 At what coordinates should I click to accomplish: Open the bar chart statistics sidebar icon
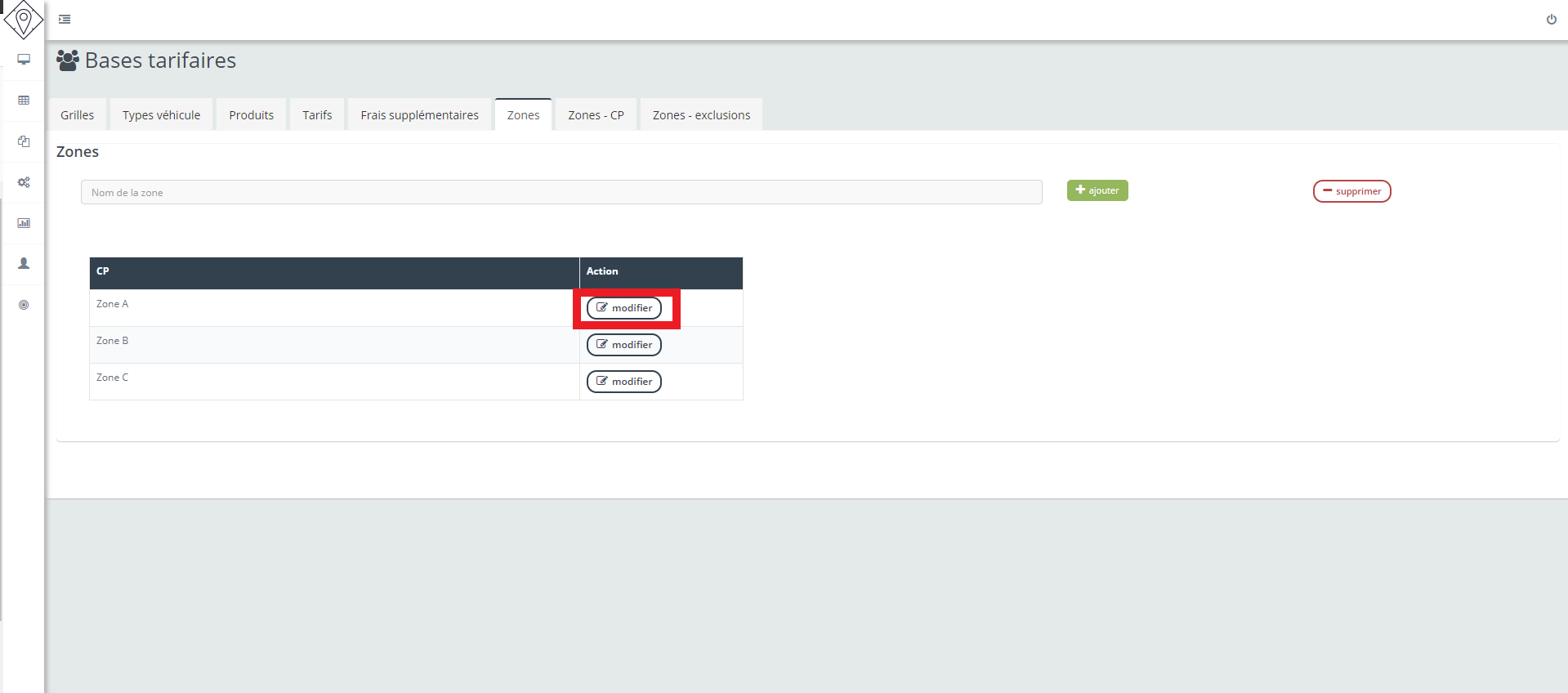(x=24, y=222)
